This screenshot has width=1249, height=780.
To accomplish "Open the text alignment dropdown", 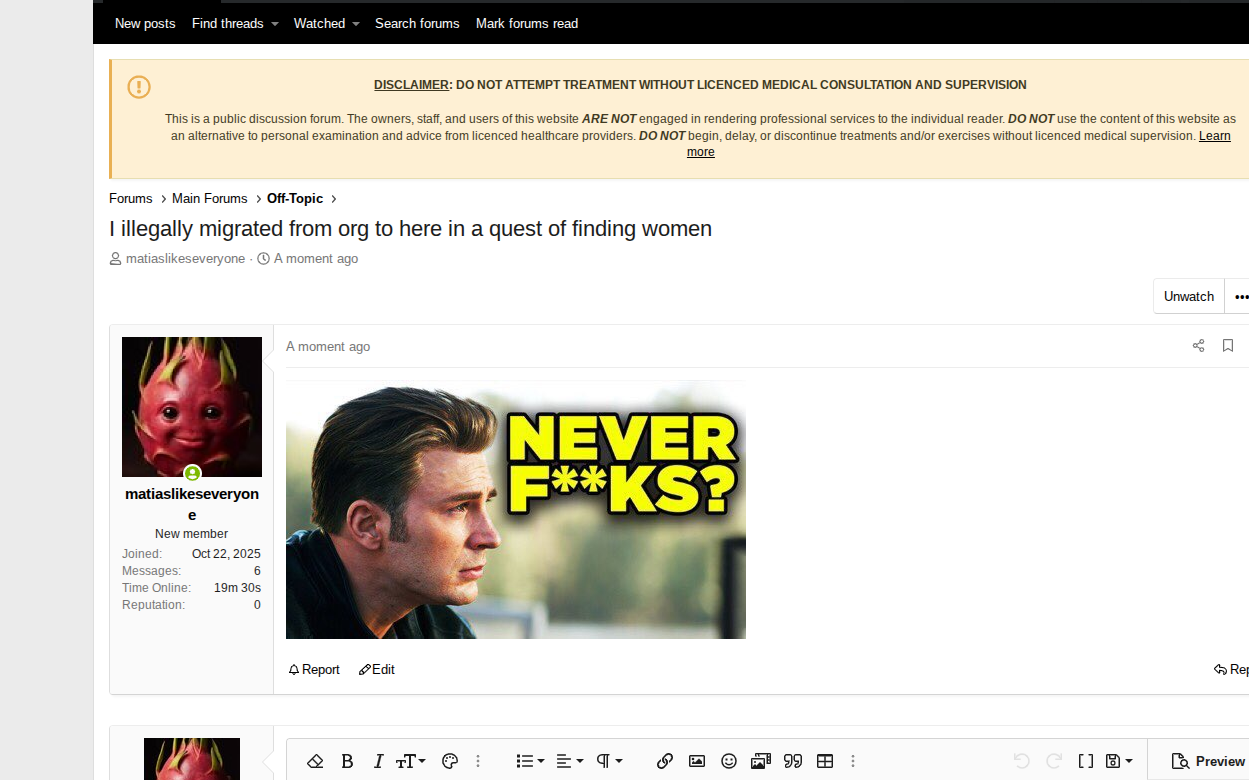I will (569, 761).
